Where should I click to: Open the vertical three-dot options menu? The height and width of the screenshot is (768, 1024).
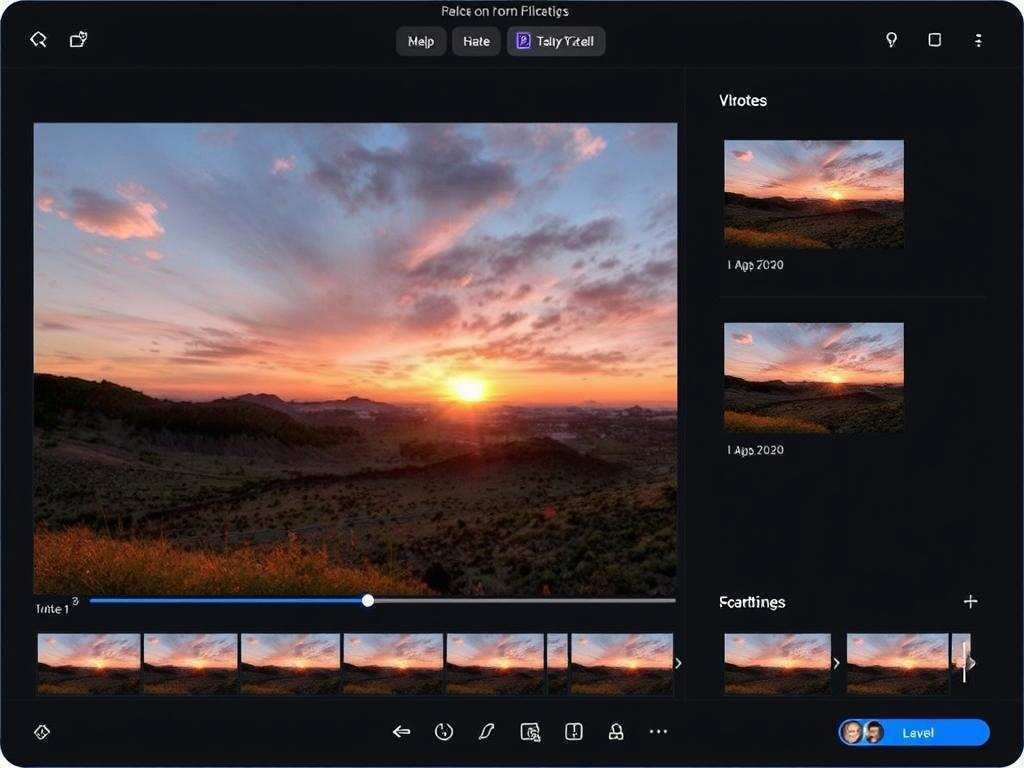coord(978,40)
